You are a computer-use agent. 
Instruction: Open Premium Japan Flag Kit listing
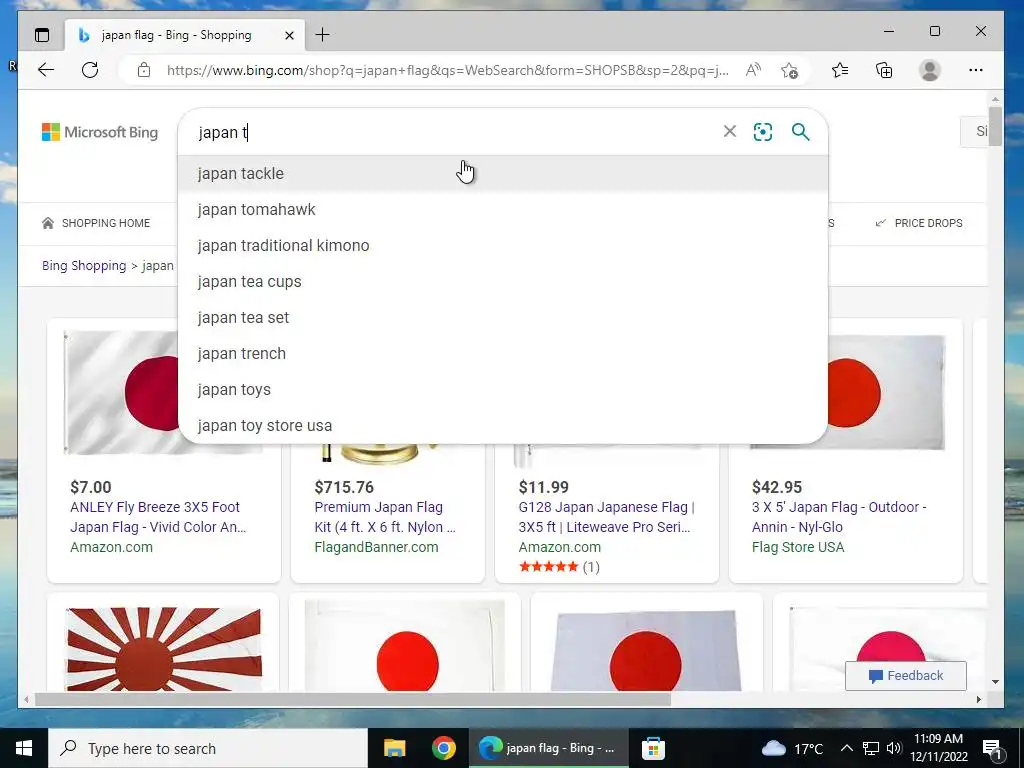pos(385,517)
